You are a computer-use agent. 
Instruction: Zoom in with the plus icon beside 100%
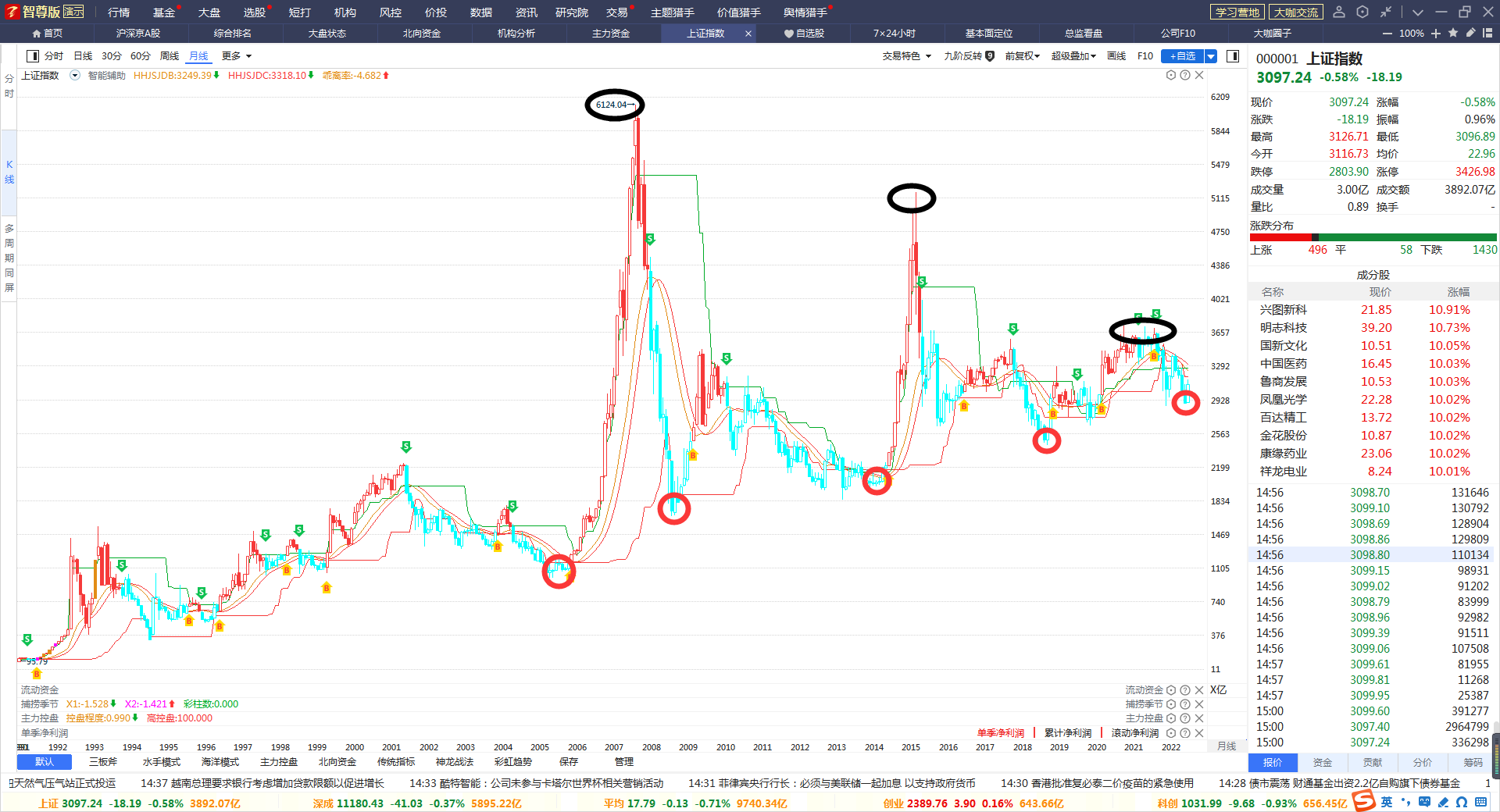1436,34
